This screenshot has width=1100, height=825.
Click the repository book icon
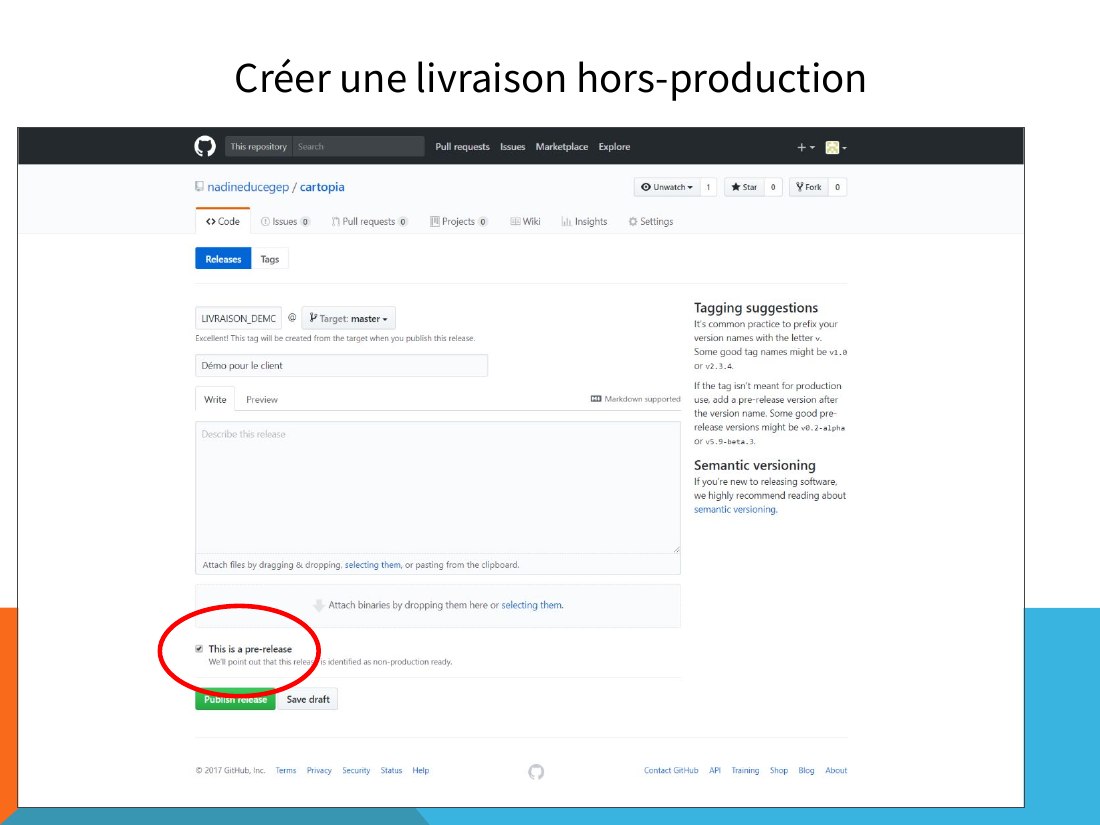(x=199, y=187)
